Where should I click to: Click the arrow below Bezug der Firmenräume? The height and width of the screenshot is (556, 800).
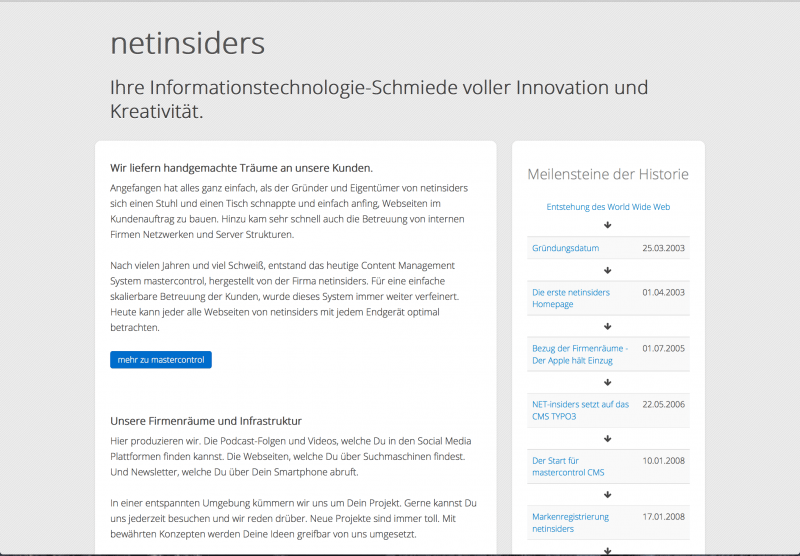[x=608, y=382]
